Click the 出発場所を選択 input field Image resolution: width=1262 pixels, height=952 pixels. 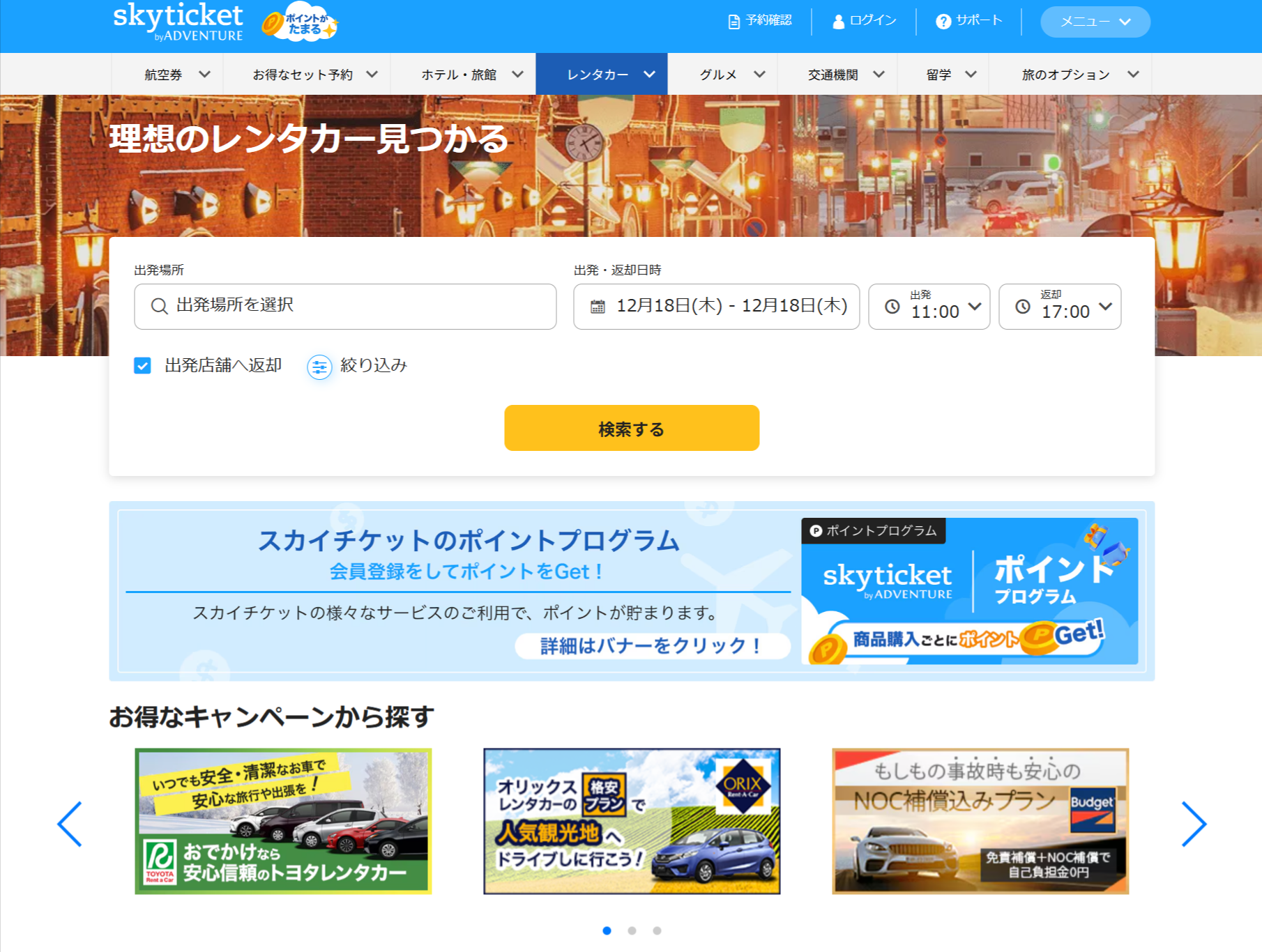pos(345,307)
